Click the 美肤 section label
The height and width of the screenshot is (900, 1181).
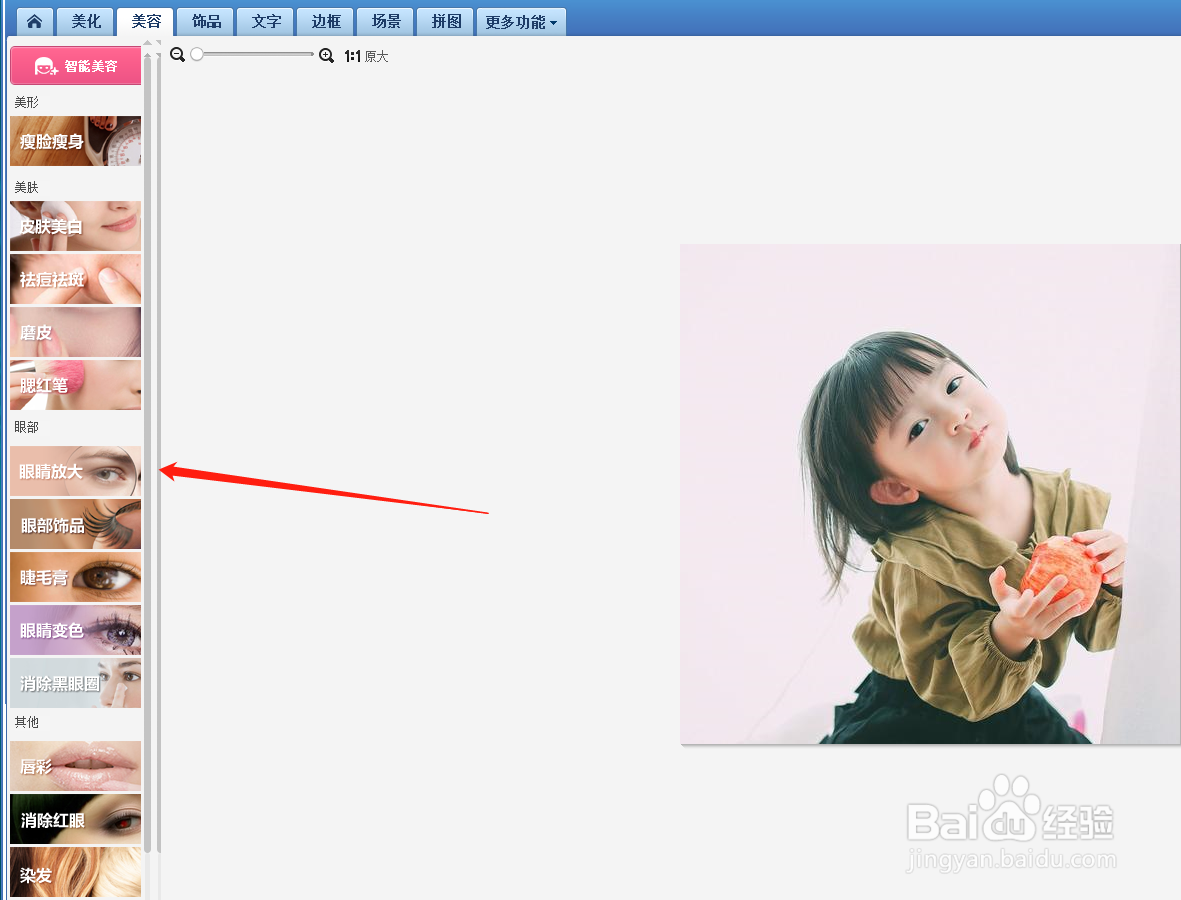click(x=26, y=187)
